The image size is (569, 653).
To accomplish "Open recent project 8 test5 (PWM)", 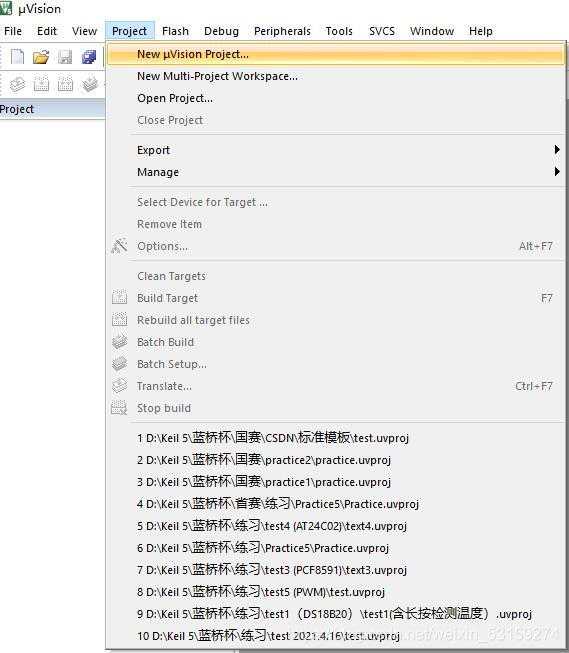I will [x=336, y=592].
